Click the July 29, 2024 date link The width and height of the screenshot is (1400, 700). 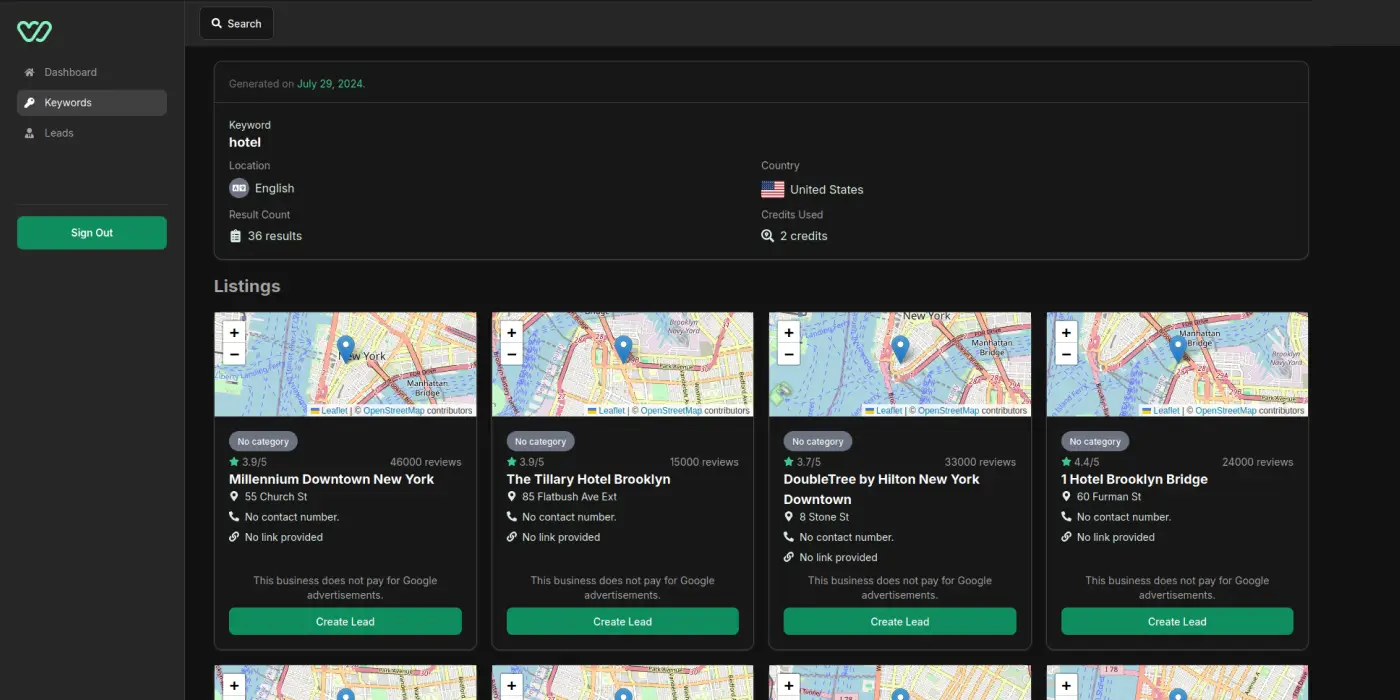tap(330, 84)
